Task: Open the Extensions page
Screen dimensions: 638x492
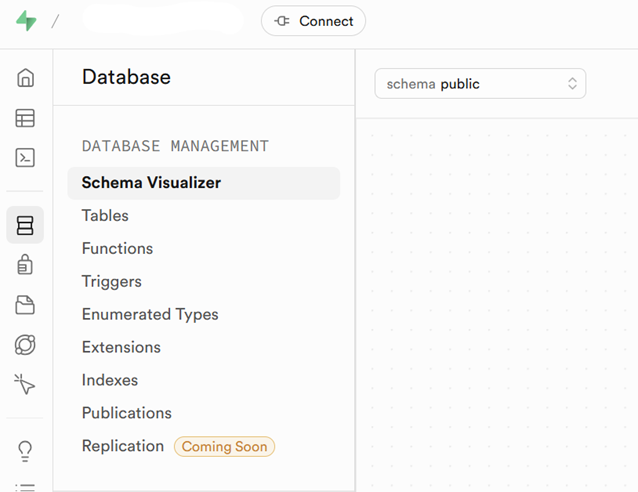Action: coord(121,348)
